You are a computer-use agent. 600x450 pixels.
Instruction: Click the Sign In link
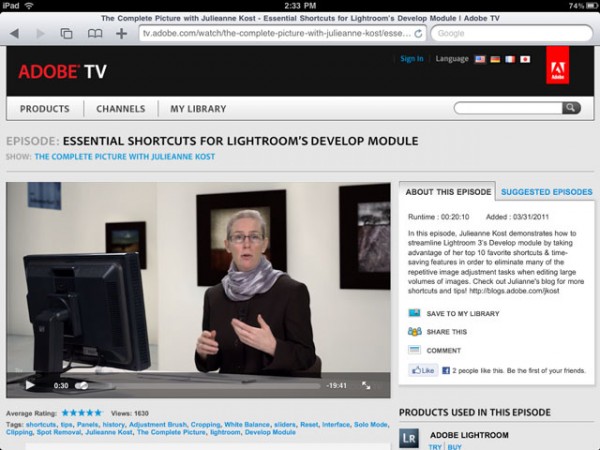411,59
